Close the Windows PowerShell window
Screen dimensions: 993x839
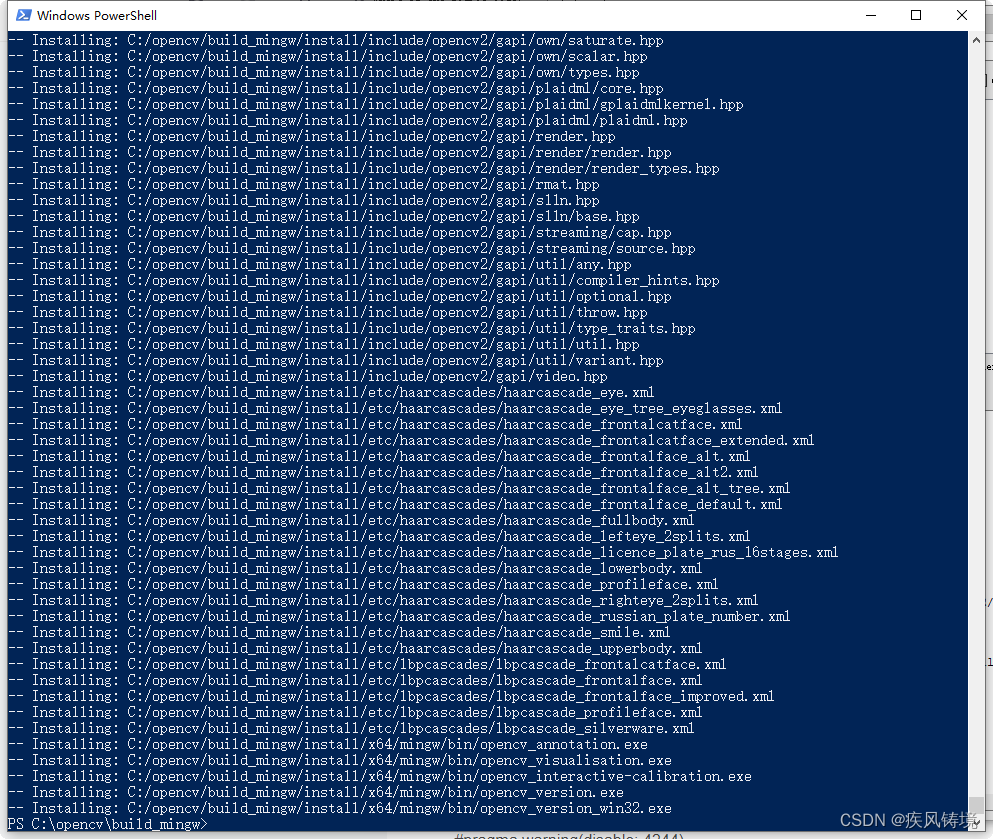[x=961, y=15]
